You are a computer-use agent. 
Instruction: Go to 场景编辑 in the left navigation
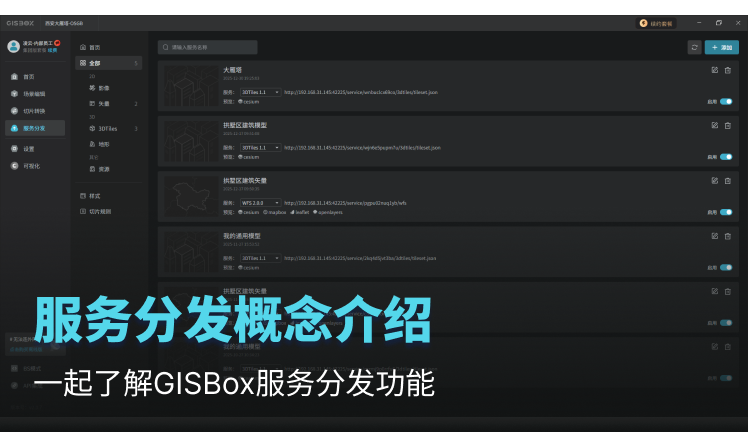pyautogui.click(x=34, y=93)
